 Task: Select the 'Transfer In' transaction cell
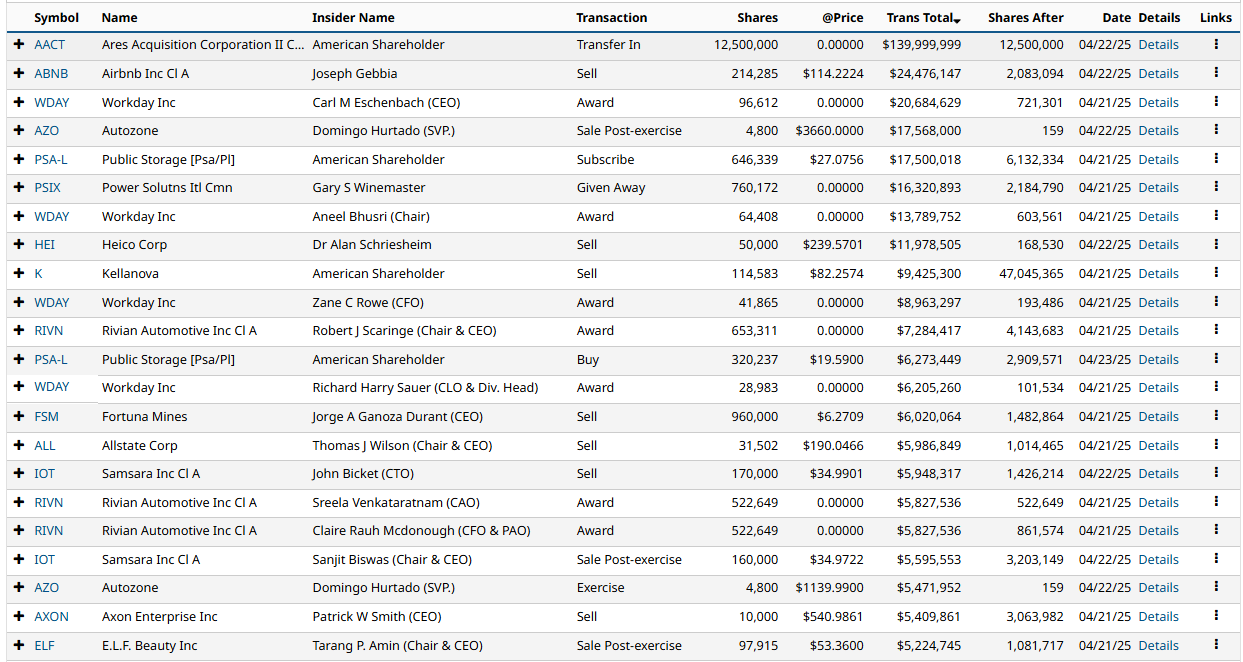[x=608, y=45]
